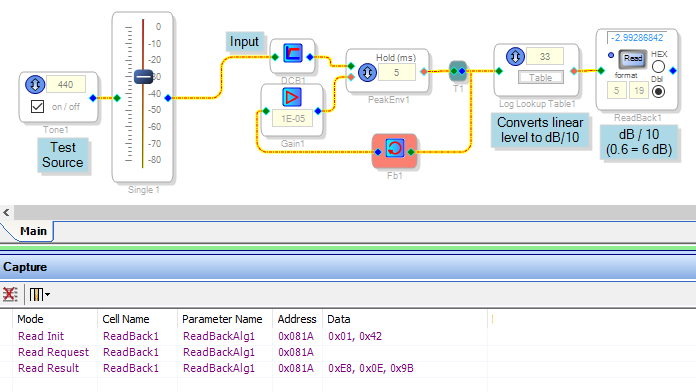Viewport: 696px width, 392px height.
Task: Click the Single 1 green input pin
Action: click(117, 98)
